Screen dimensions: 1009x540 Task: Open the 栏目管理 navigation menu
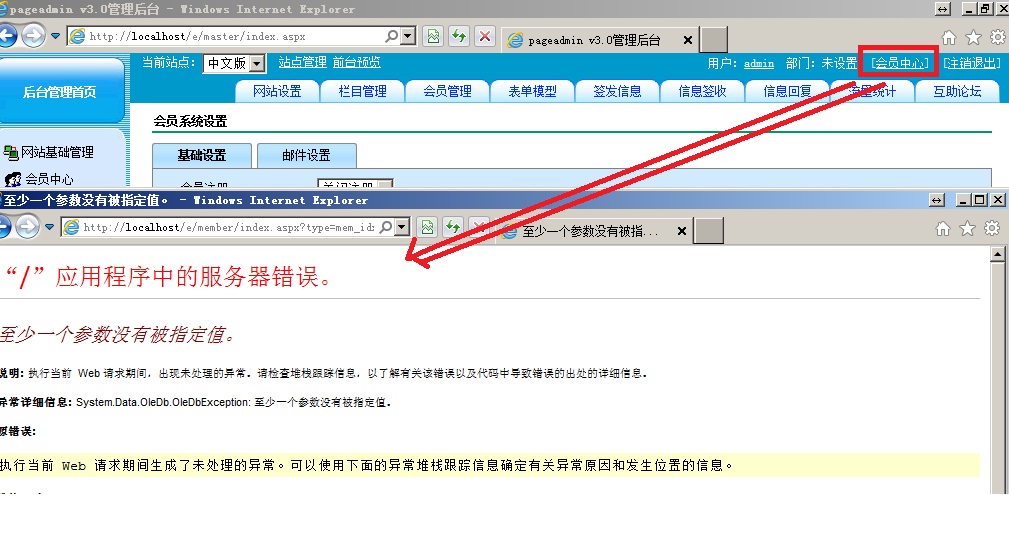[x=362, y=91]
